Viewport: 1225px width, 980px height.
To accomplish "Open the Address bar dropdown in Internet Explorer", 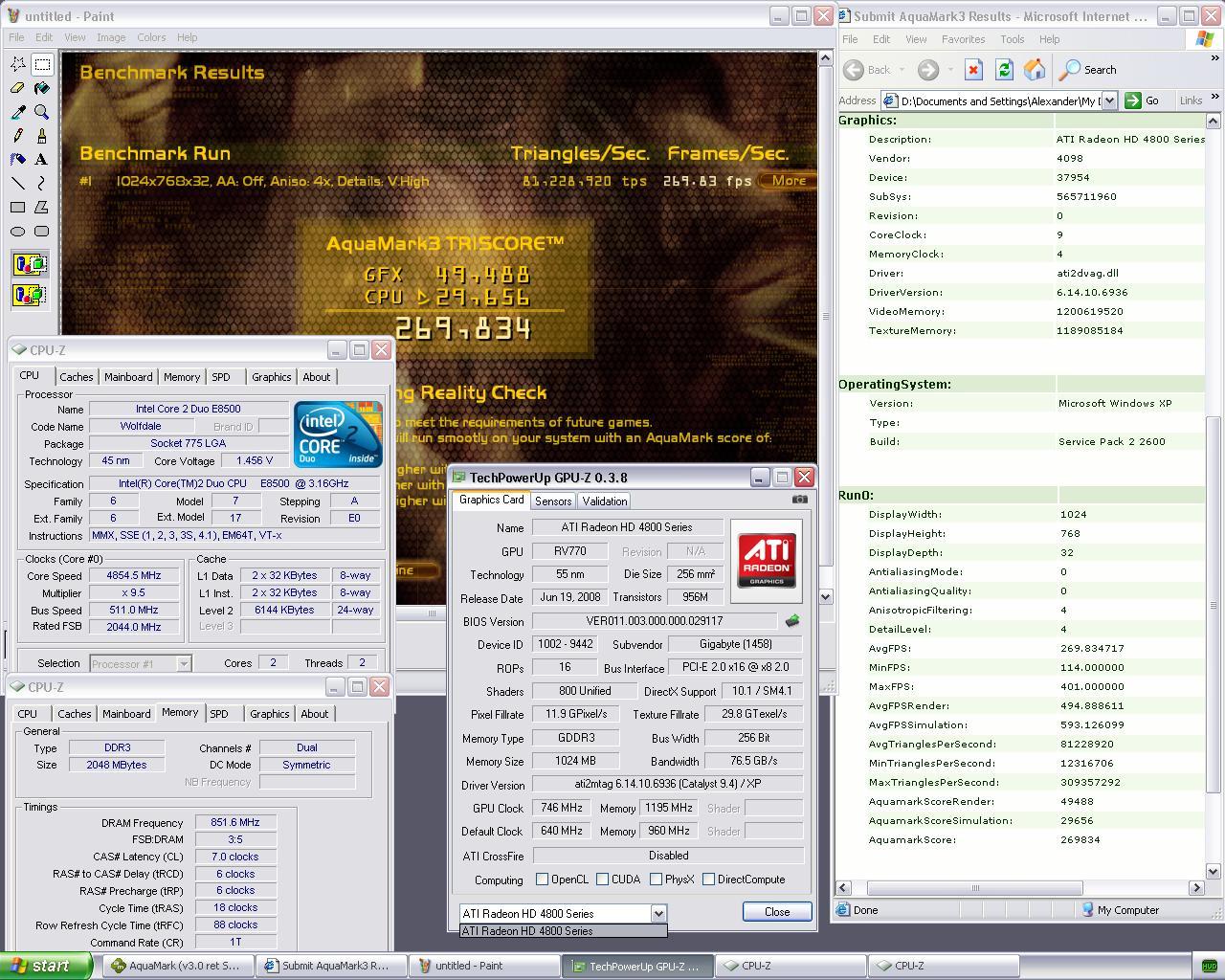I will tap(1109, 100).
